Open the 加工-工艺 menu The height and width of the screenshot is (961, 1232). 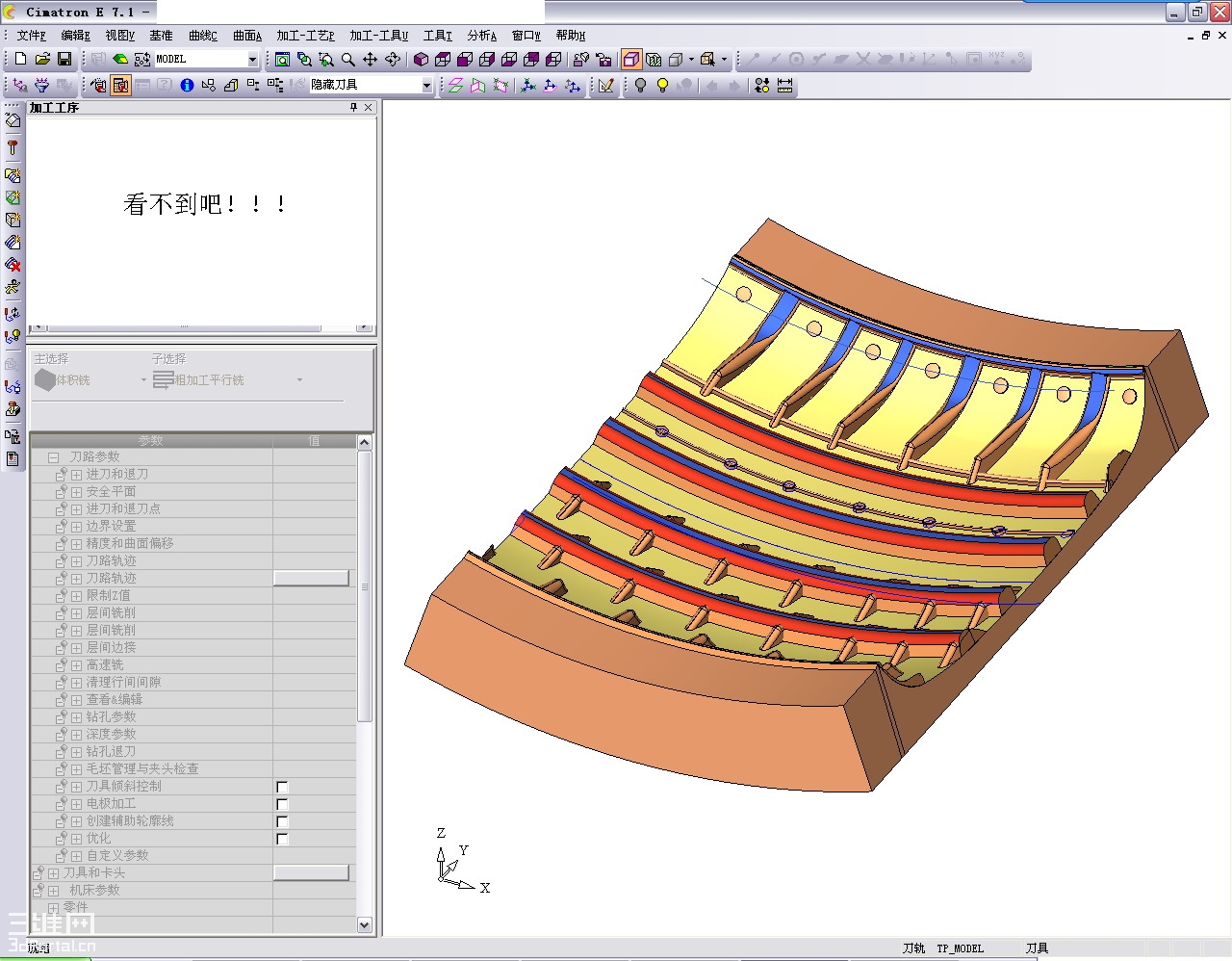tap(305, 36)
